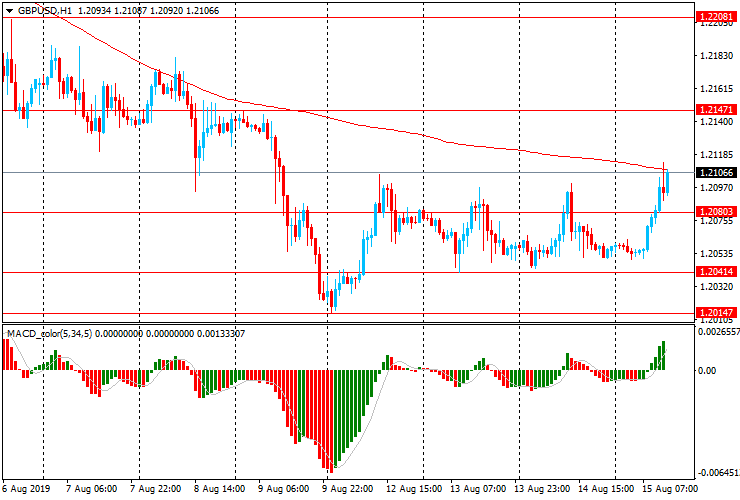Click the 8 Aug 14:00 time label
Viewport: 740px width, 500px height.
point(219,488)
